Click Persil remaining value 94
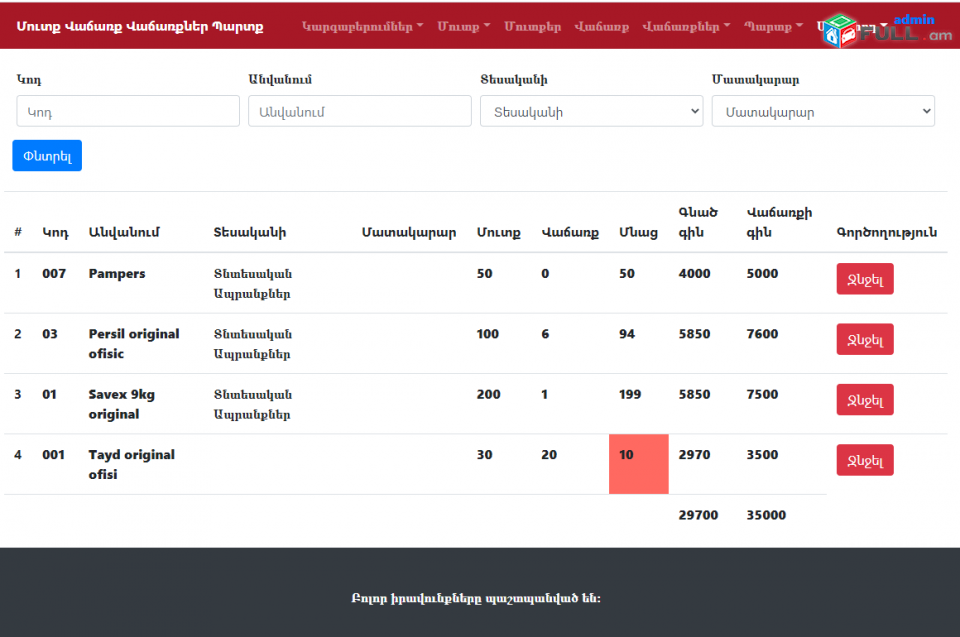The width and height of the screenshot is (960, 637). 627,334
